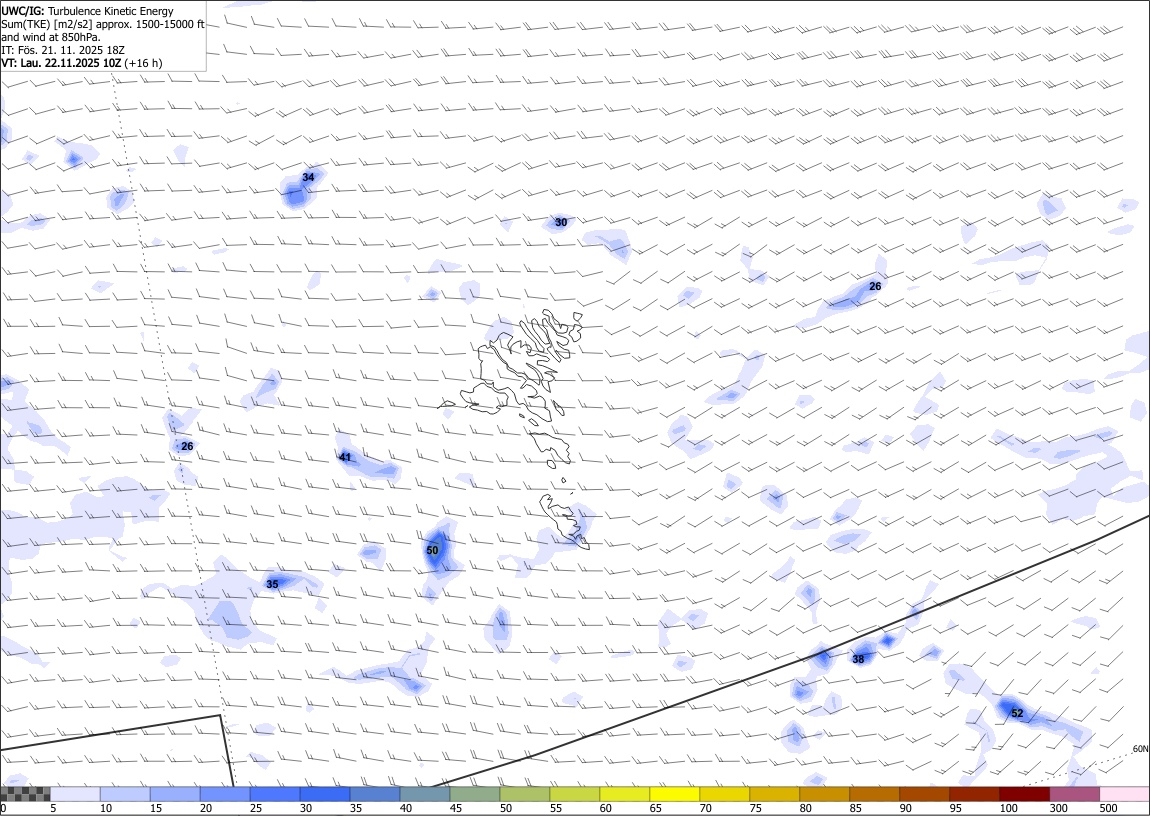Click the 65–70 bright yellow legend segment

(x=674, y=794)
